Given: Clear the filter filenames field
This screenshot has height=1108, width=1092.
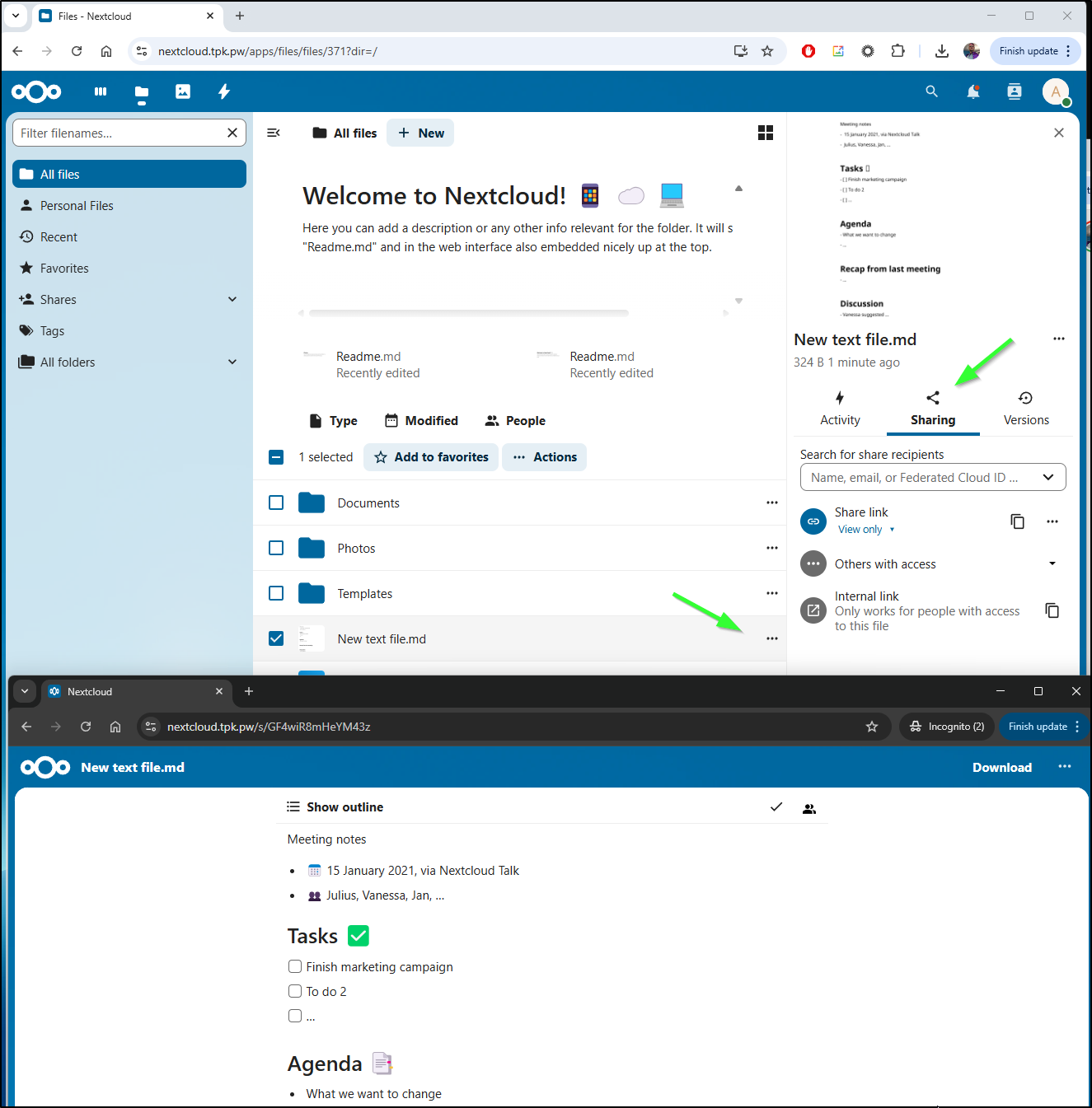Looking at the screenshot, I should click(x=232, y=133).
